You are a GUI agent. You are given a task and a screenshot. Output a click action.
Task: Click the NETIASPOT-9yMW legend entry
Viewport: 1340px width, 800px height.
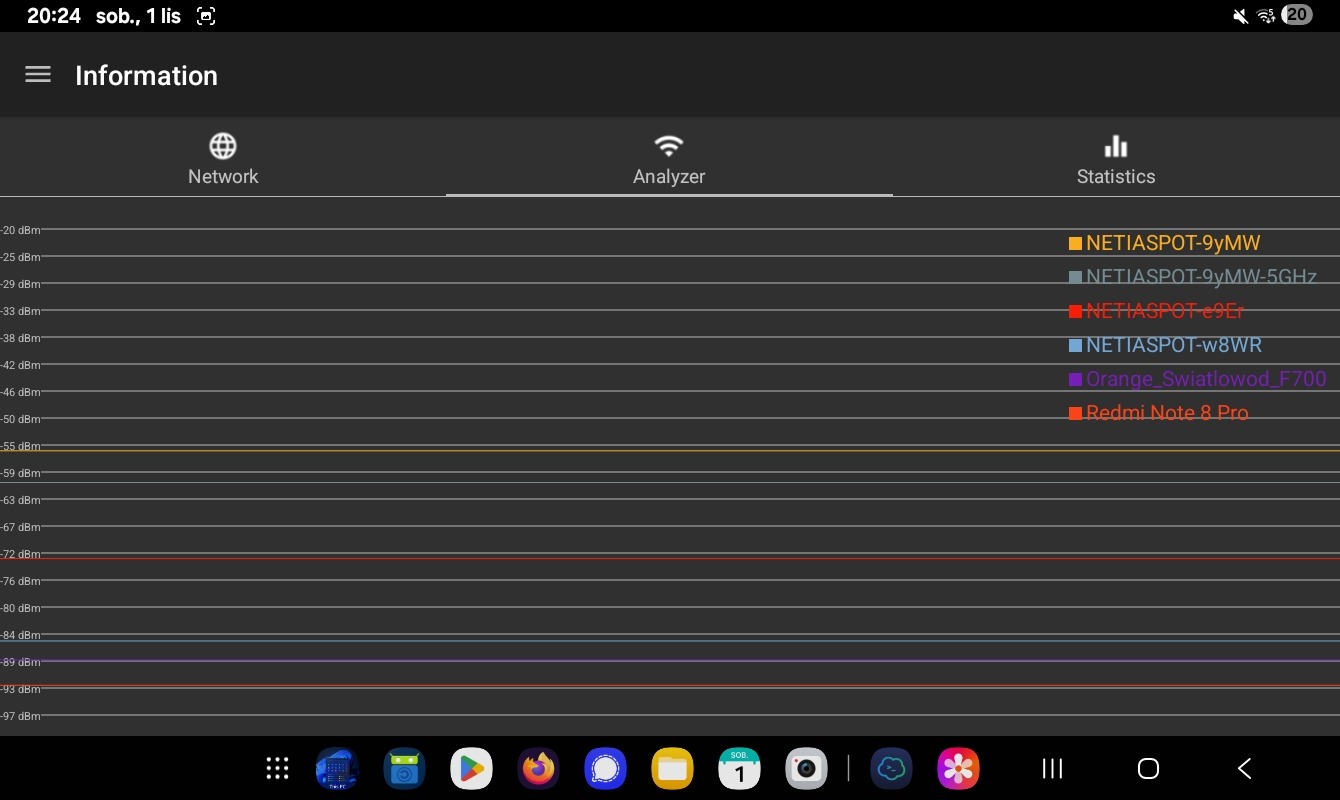click(x=1172, y=243)
